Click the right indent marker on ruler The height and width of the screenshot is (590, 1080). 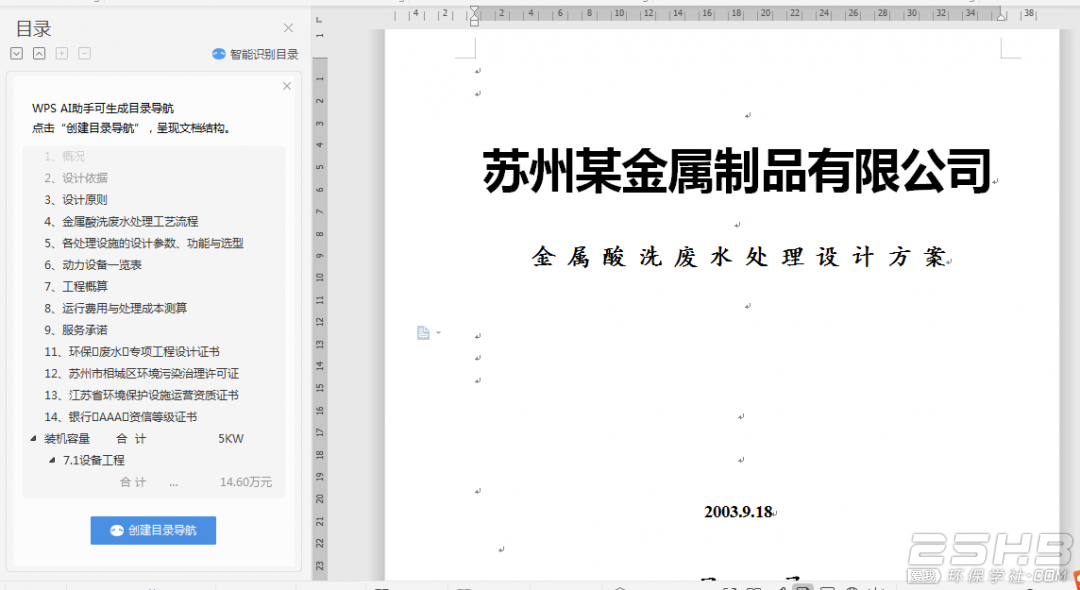coord(1001,16)
